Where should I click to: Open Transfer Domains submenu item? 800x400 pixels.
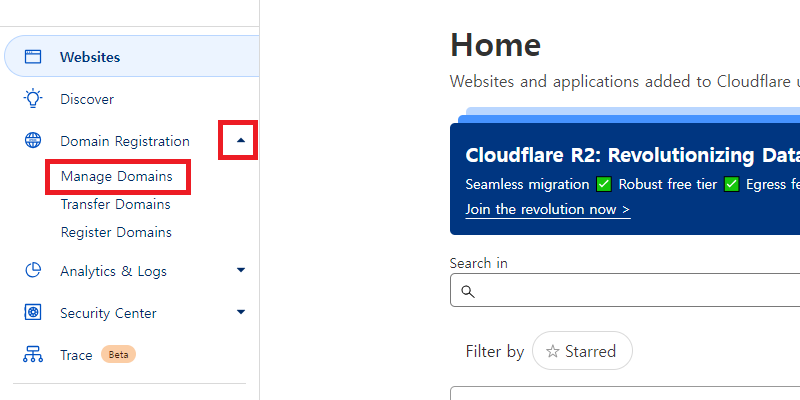click(x=116, y=204)
